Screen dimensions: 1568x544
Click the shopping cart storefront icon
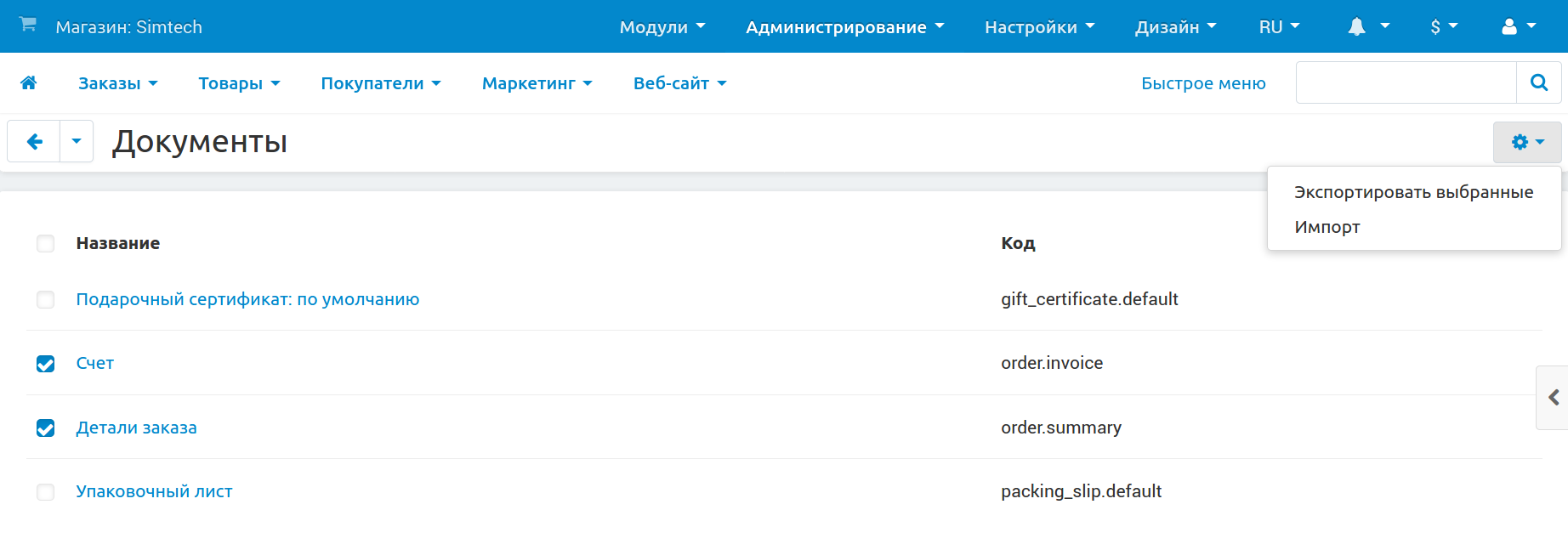tap(28, 25)
